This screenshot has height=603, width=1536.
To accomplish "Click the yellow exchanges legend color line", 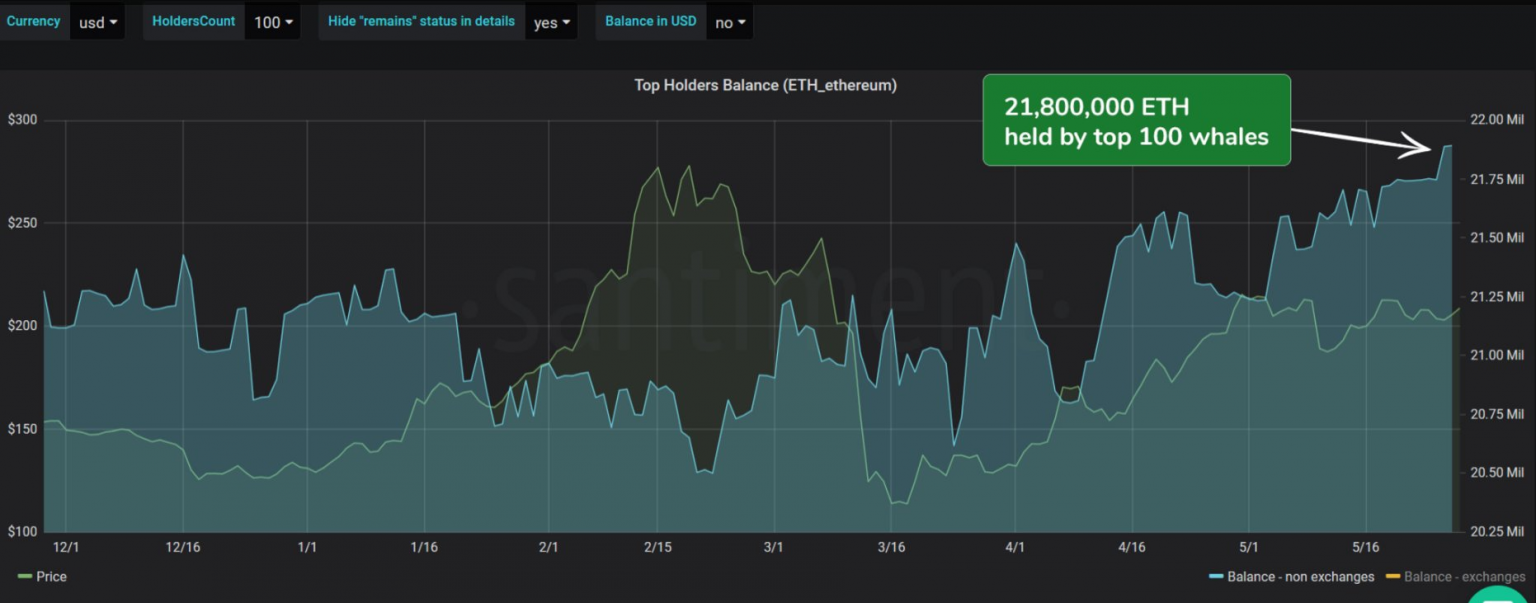I will click(x=1392, y=577).
